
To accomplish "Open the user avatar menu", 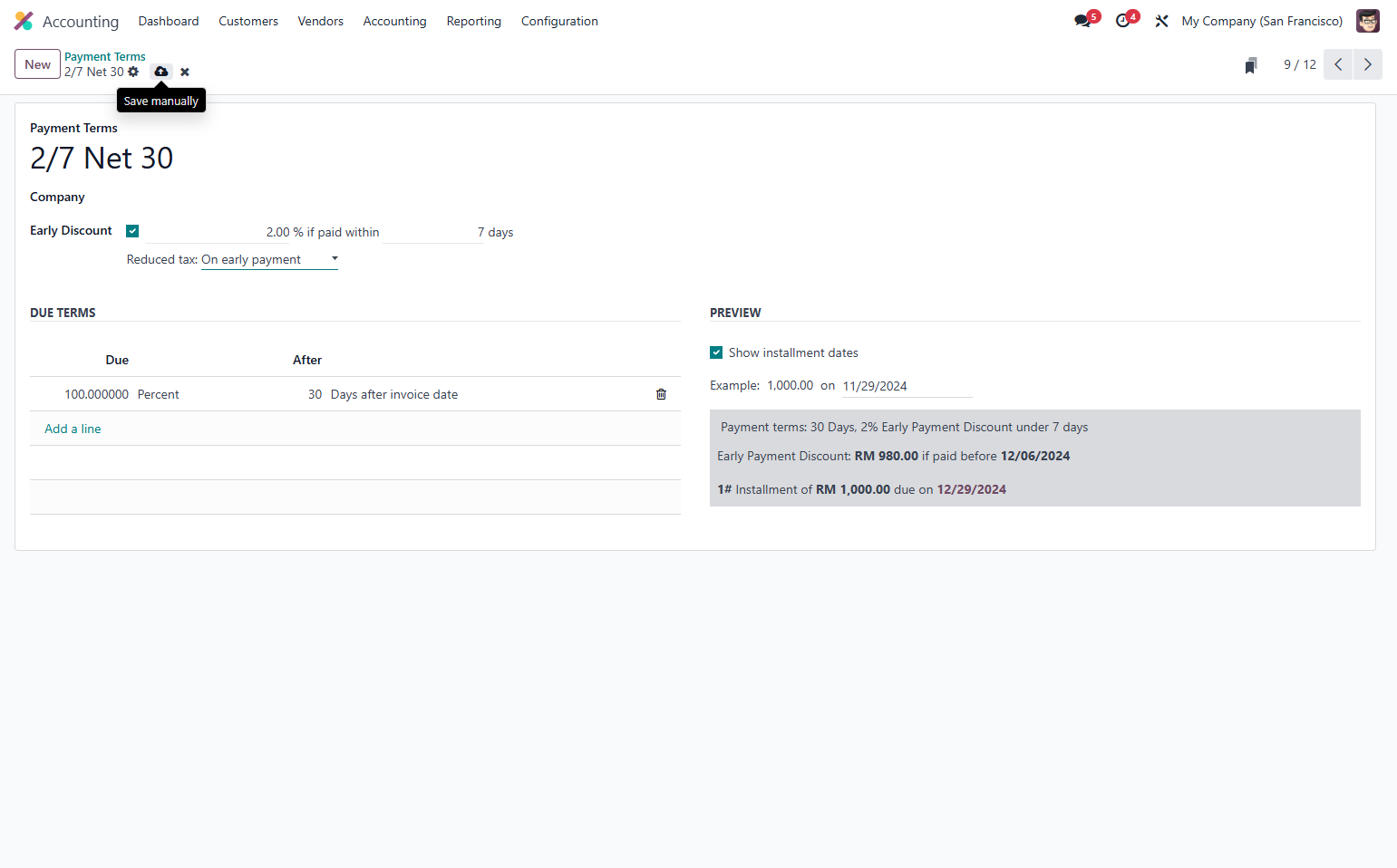I will [x=1368, y=21].
